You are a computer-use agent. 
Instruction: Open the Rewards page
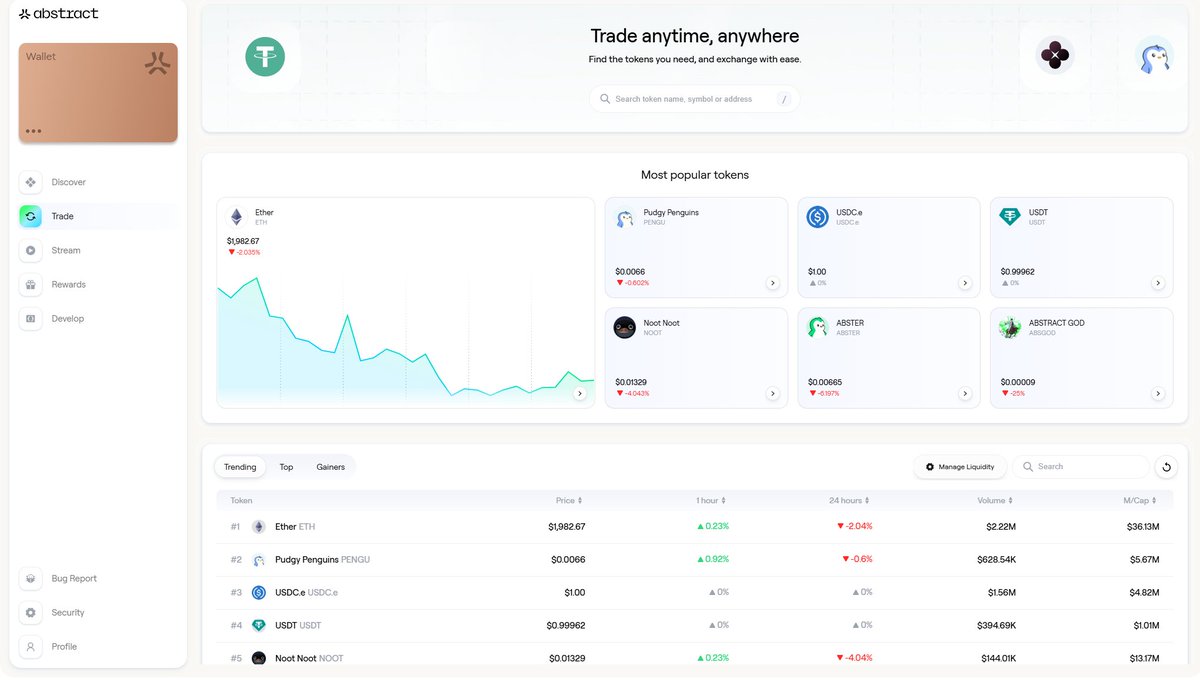point(98,284)
